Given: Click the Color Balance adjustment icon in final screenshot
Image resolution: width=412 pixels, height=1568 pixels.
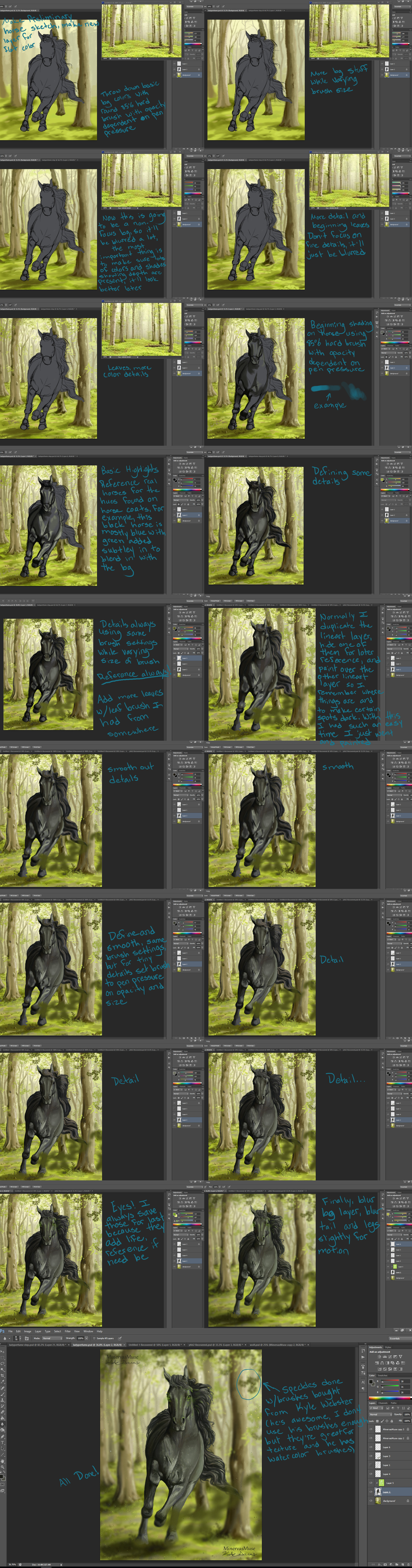Looking at the screenshot, I should pyautogui.click(x=382, y=1363).
